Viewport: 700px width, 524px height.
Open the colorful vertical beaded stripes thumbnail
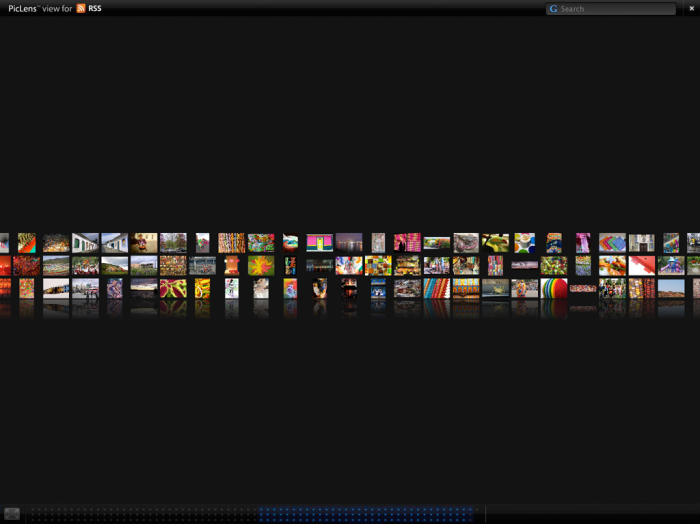[232, 243]
